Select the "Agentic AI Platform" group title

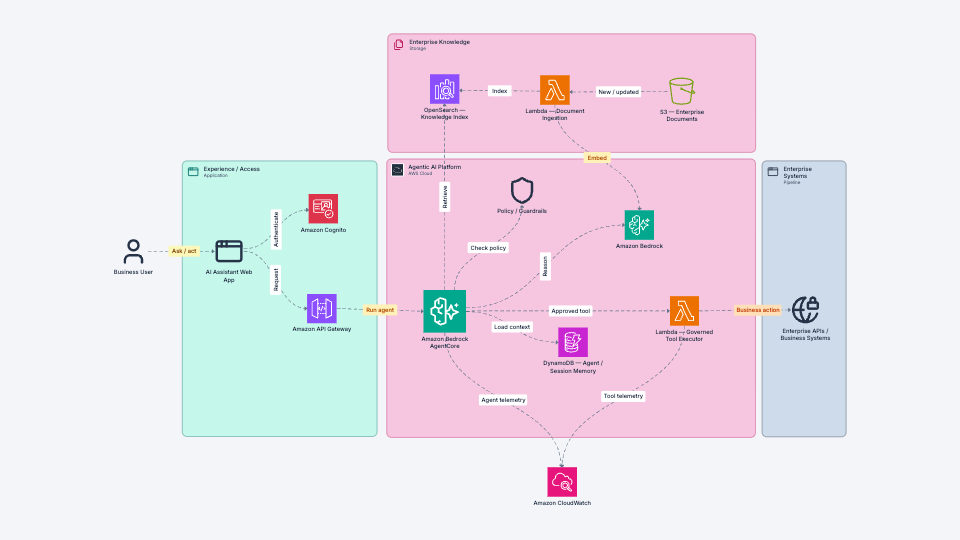[x=435, y=167]
